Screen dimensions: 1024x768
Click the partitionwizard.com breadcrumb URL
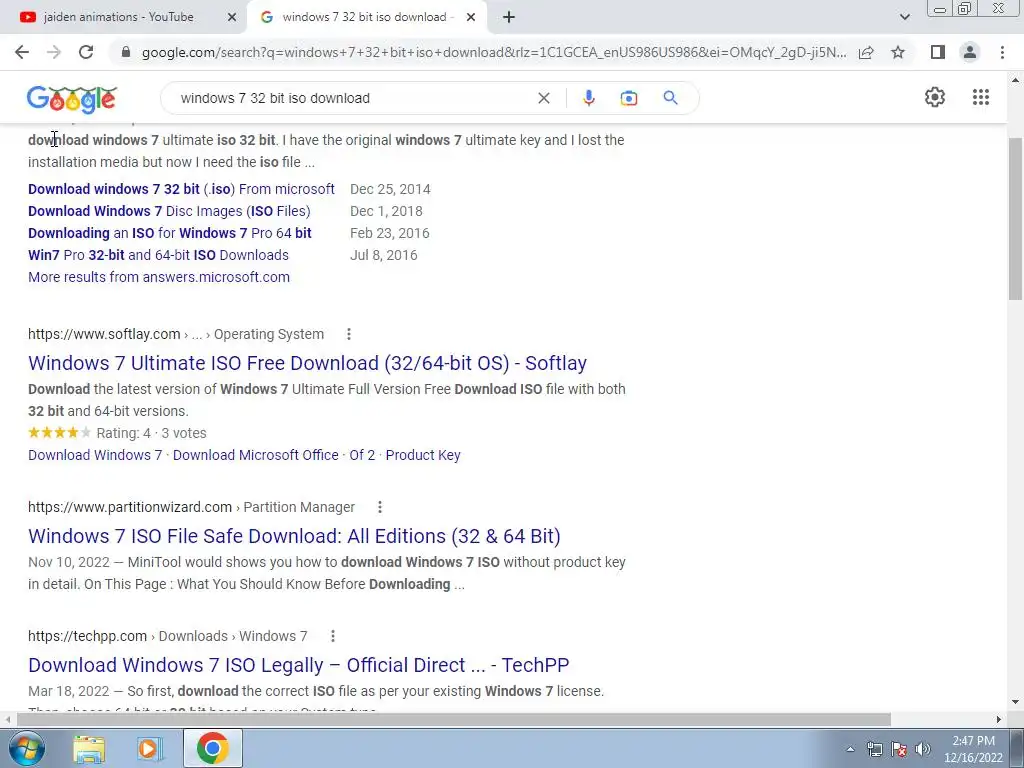[x=191, y=507]
